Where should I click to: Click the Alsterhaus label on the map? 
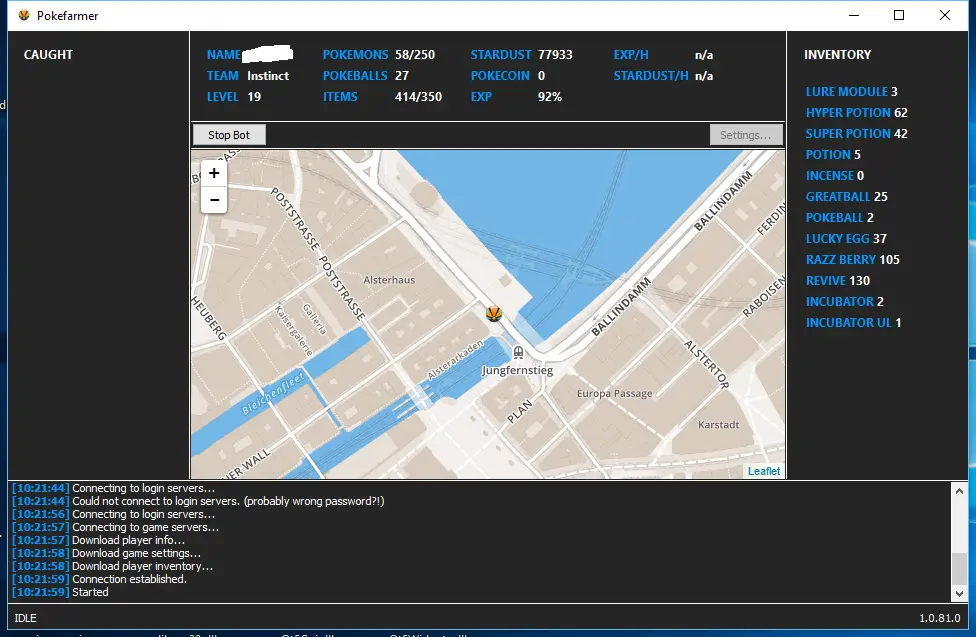pyautogui.click(x=389, y=281)
